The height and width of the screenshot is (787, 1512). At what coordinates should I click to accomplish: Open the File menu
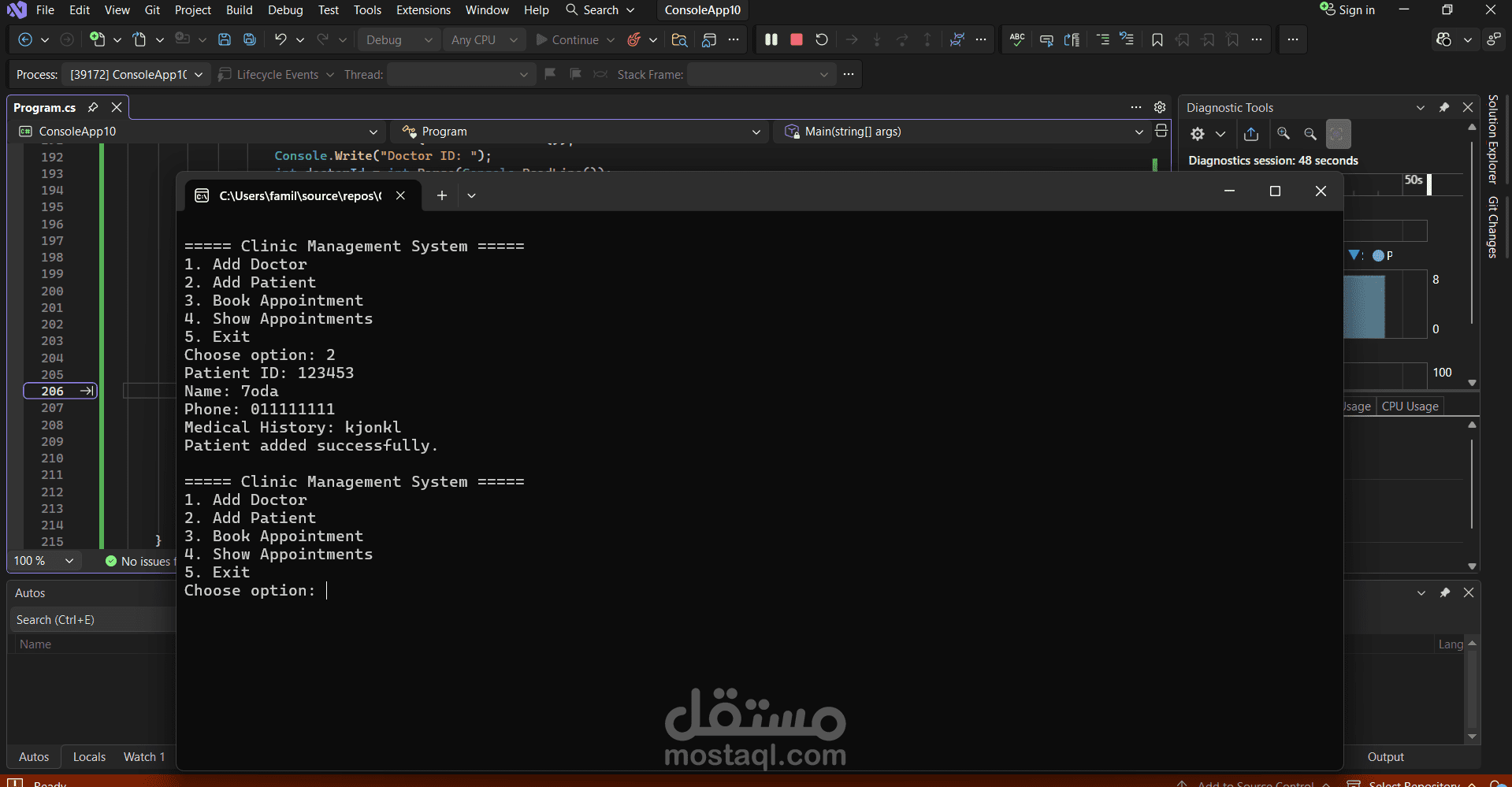click(45, 10)
